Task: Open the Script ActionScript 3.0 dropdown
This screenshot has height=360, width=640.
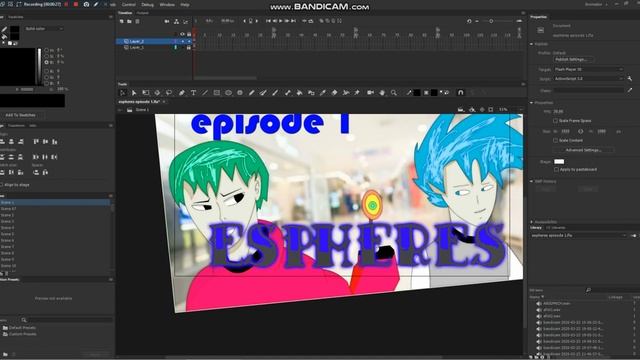Action: (x=589, y=78)
